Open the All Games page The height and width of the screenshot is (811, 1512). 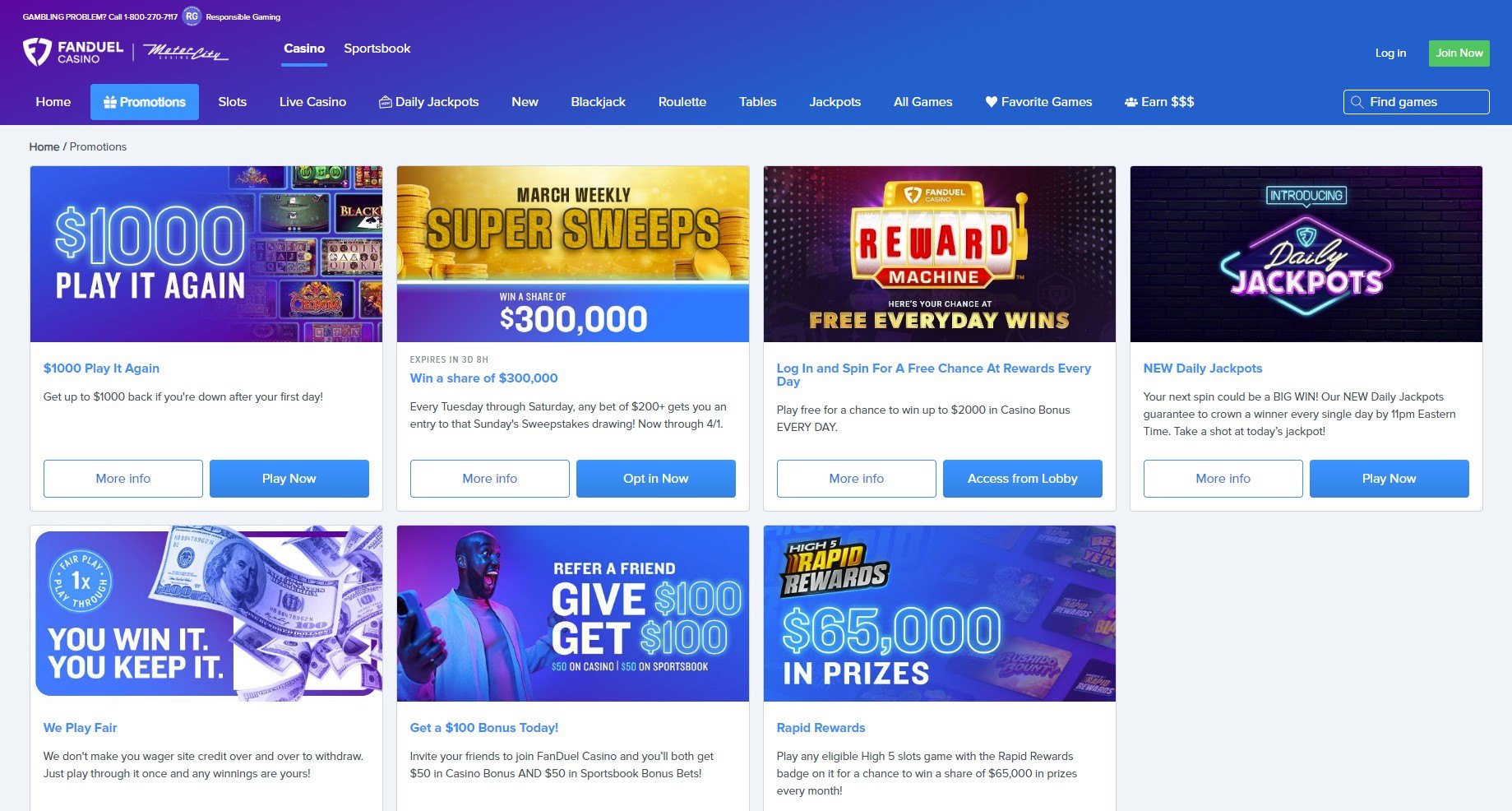click(x=922, y=102)
